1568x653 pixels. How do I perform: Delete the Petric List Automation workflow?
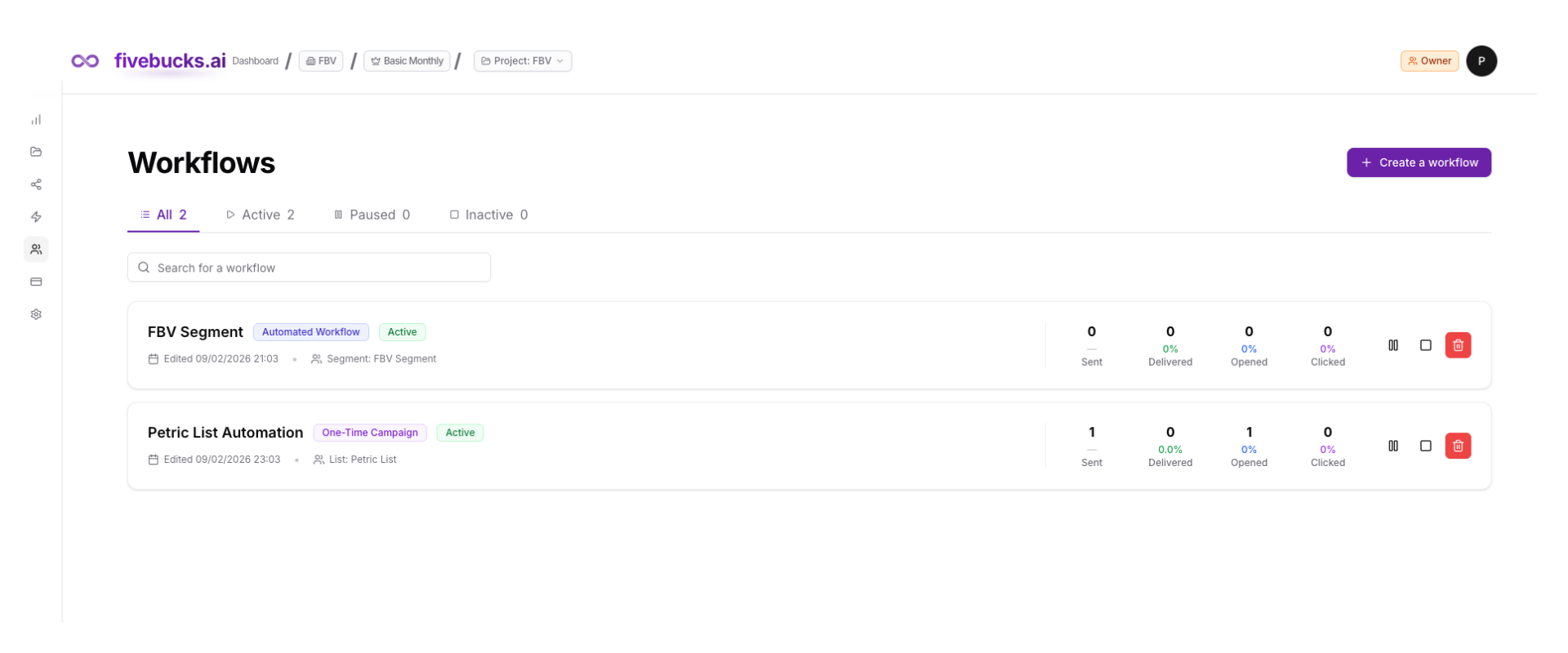point(1458,446)
